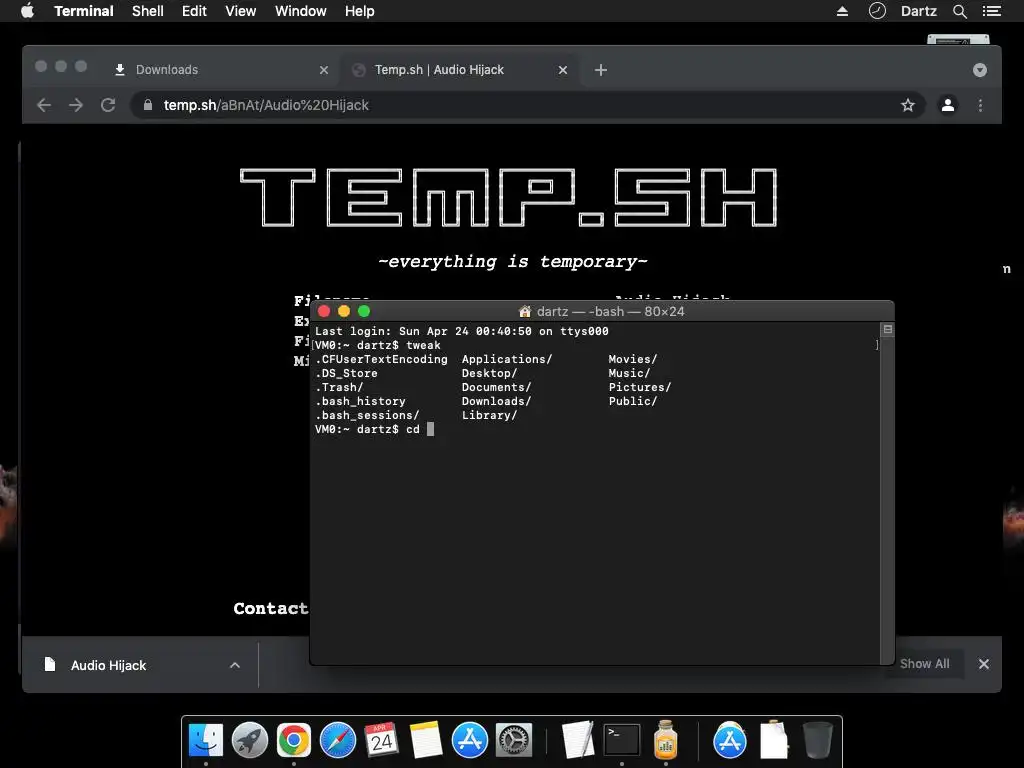Close the Chrome downloads bar
Screen dimensions: 1024x768
click(984, 664)
